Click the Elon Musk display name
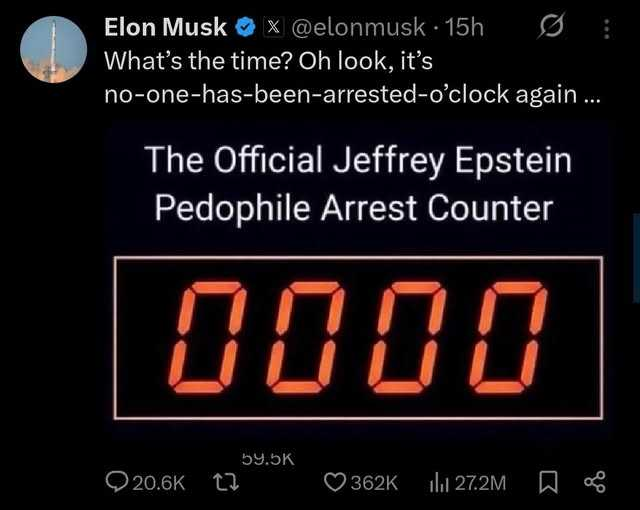This screenshot has height=510, width=640. (x=165, y=28)
